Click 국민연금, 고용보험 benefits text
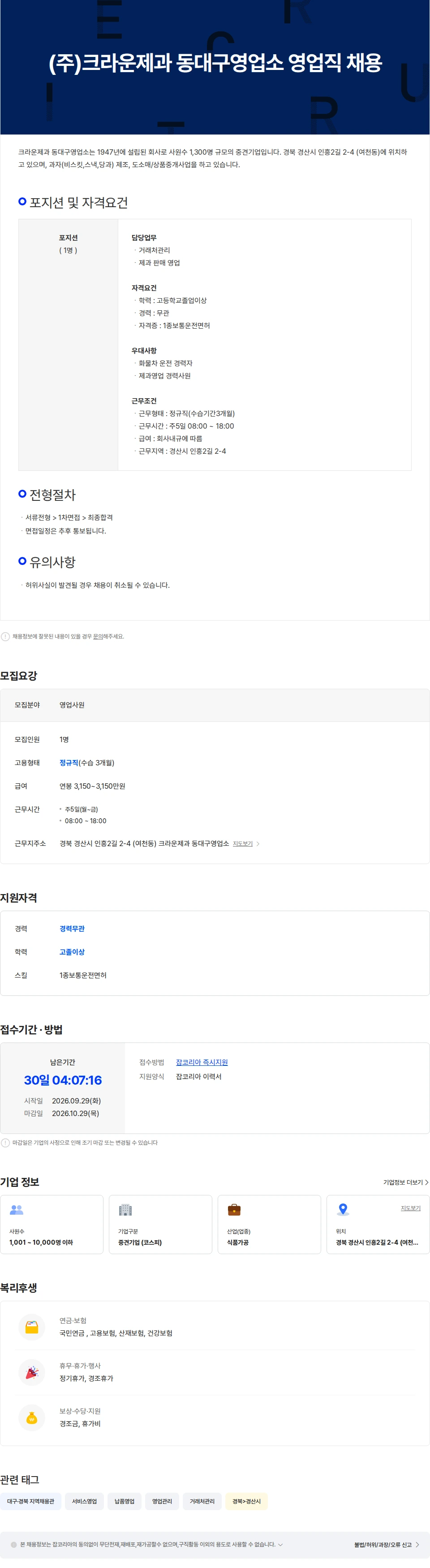 [x=116, y=1333]
